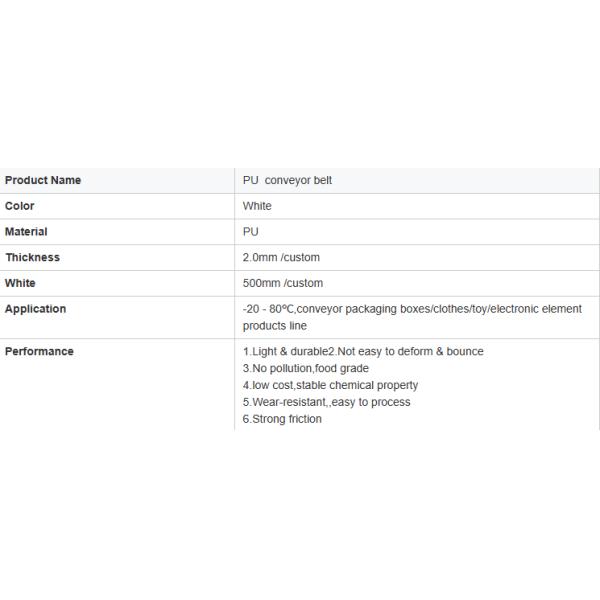
Task: Click the Thickness row header
Action: pos(32,257)
